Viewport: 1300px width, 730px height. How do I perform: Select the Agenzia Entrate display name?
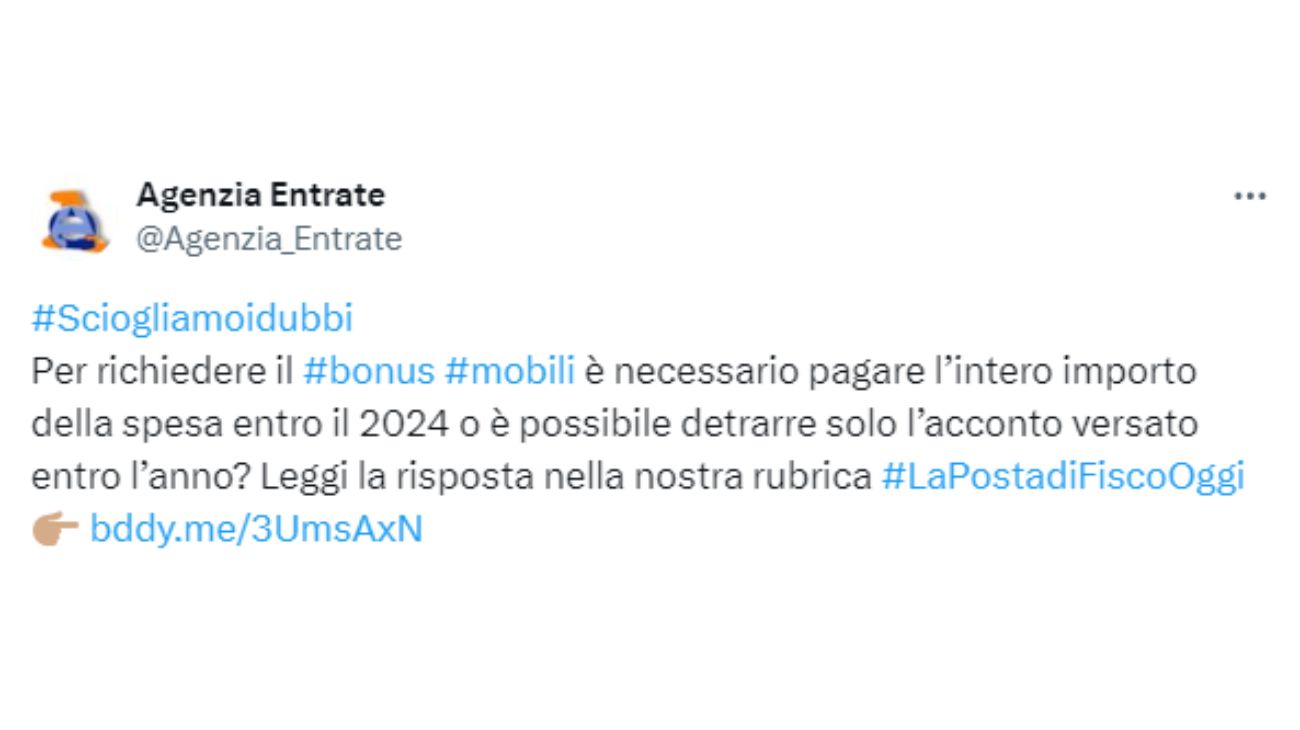pyautogui.click(x=260, y=194)
